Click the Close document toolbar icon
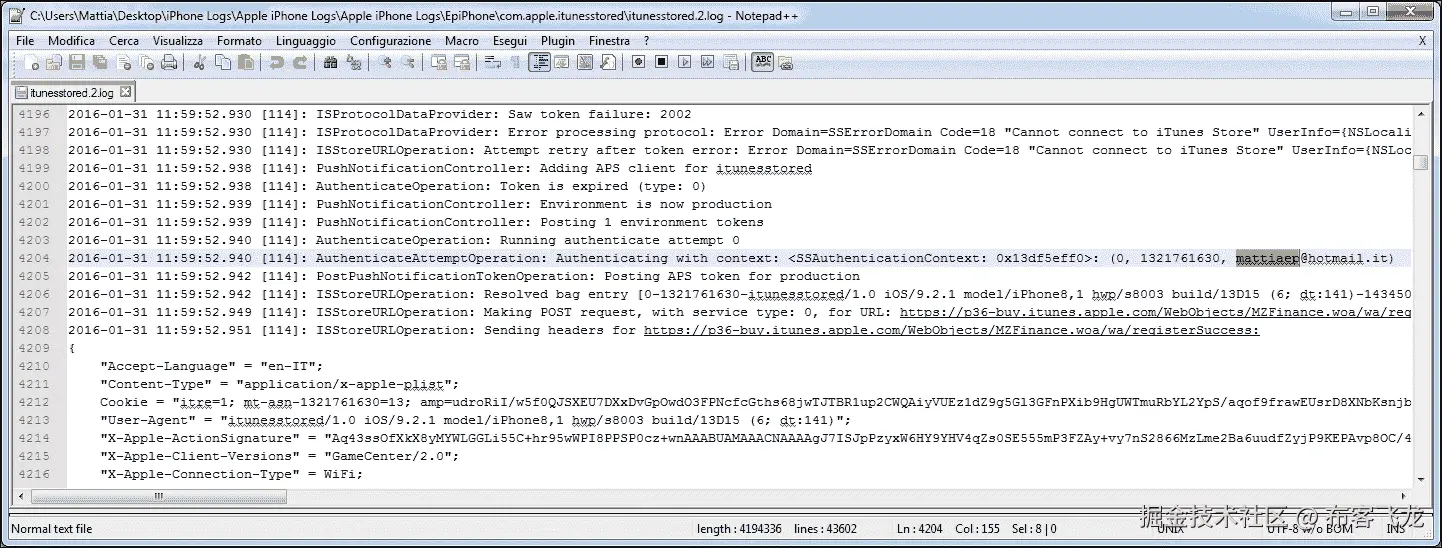 (x=123, y=63)
